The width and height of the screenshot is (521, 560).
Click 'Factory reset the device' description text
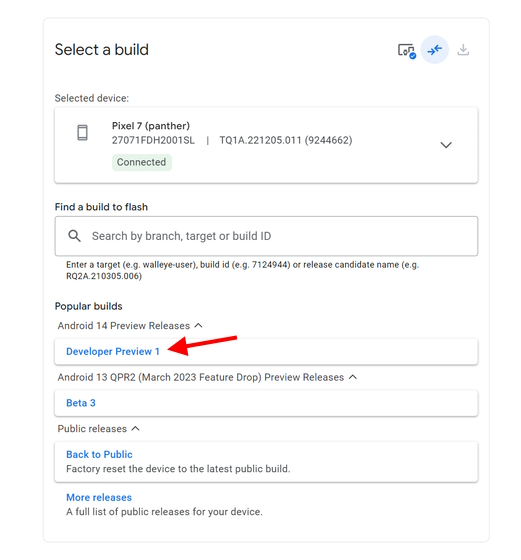click(x=178, y=469)
